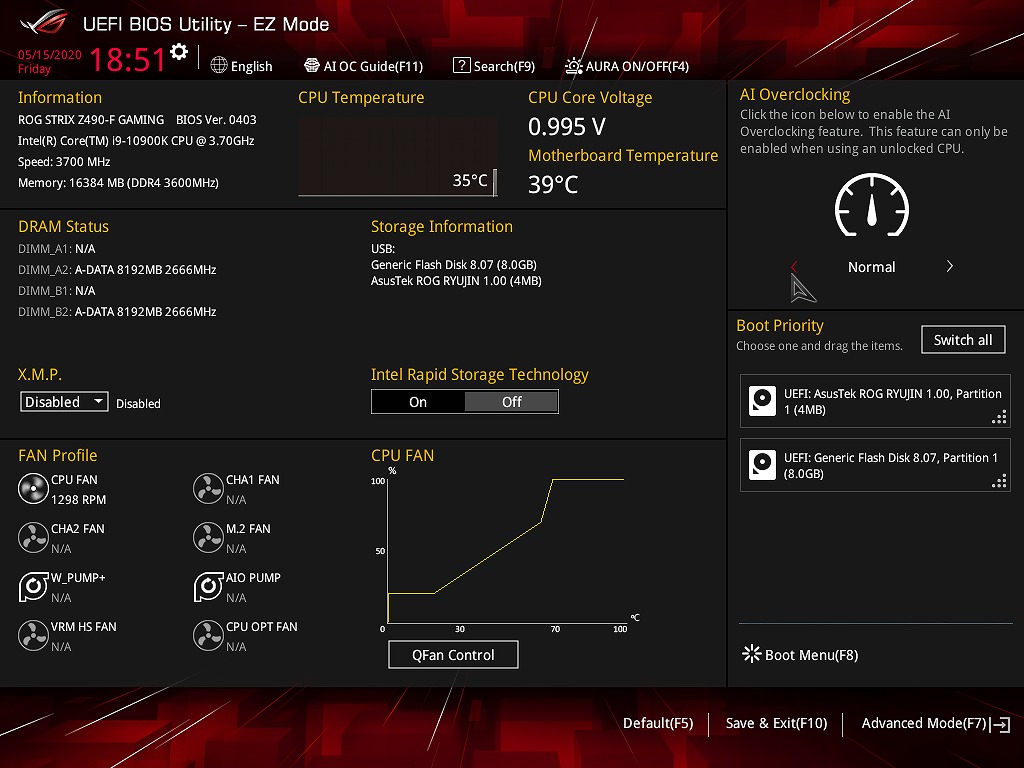Click the AIO PUMP icon
Viewport: 1024px width, 768px height.
pos(208,586)
